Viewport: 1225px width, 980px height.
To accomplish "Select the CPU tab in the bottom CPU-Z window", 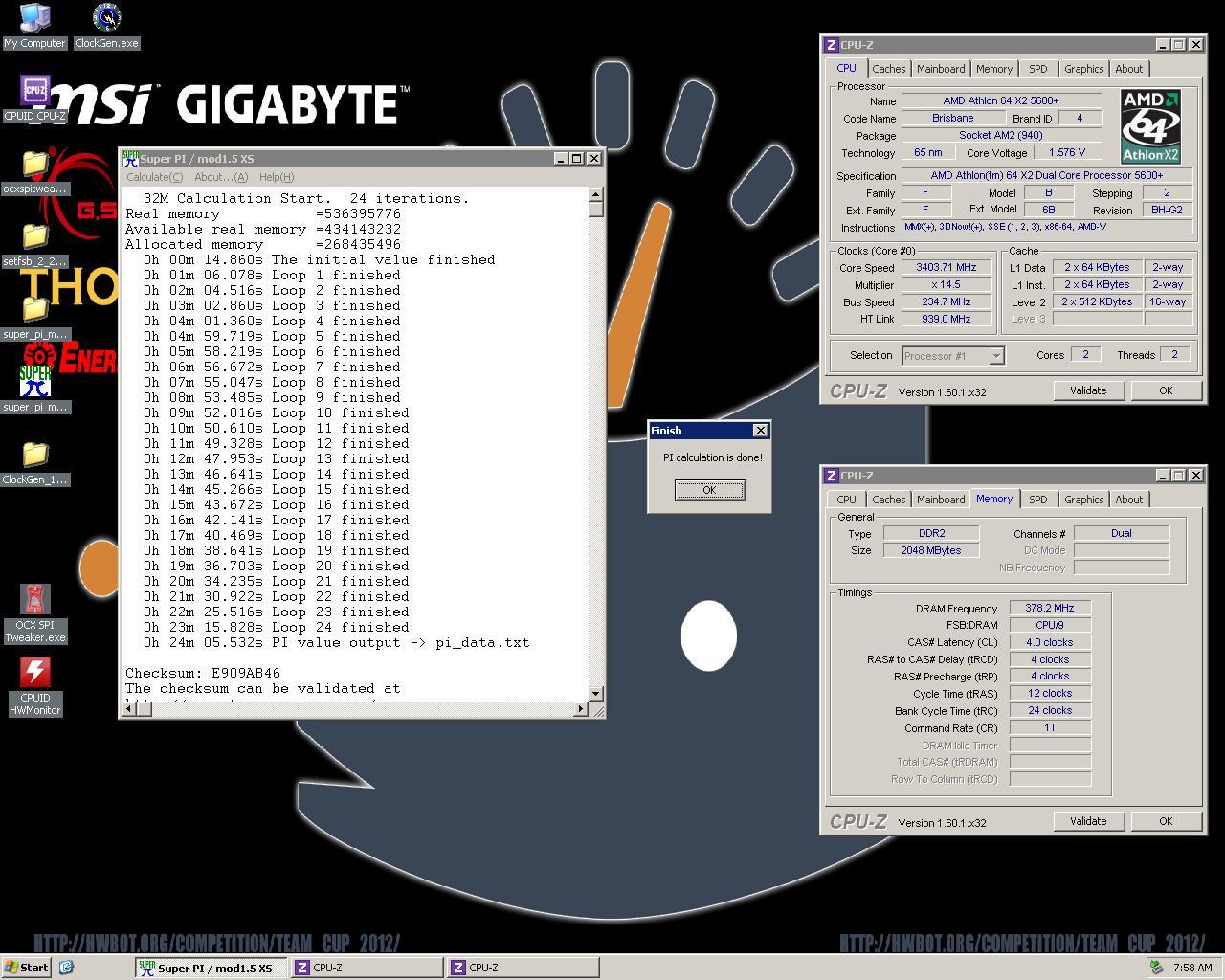I will pyautogui.click(x=847, y=500).
